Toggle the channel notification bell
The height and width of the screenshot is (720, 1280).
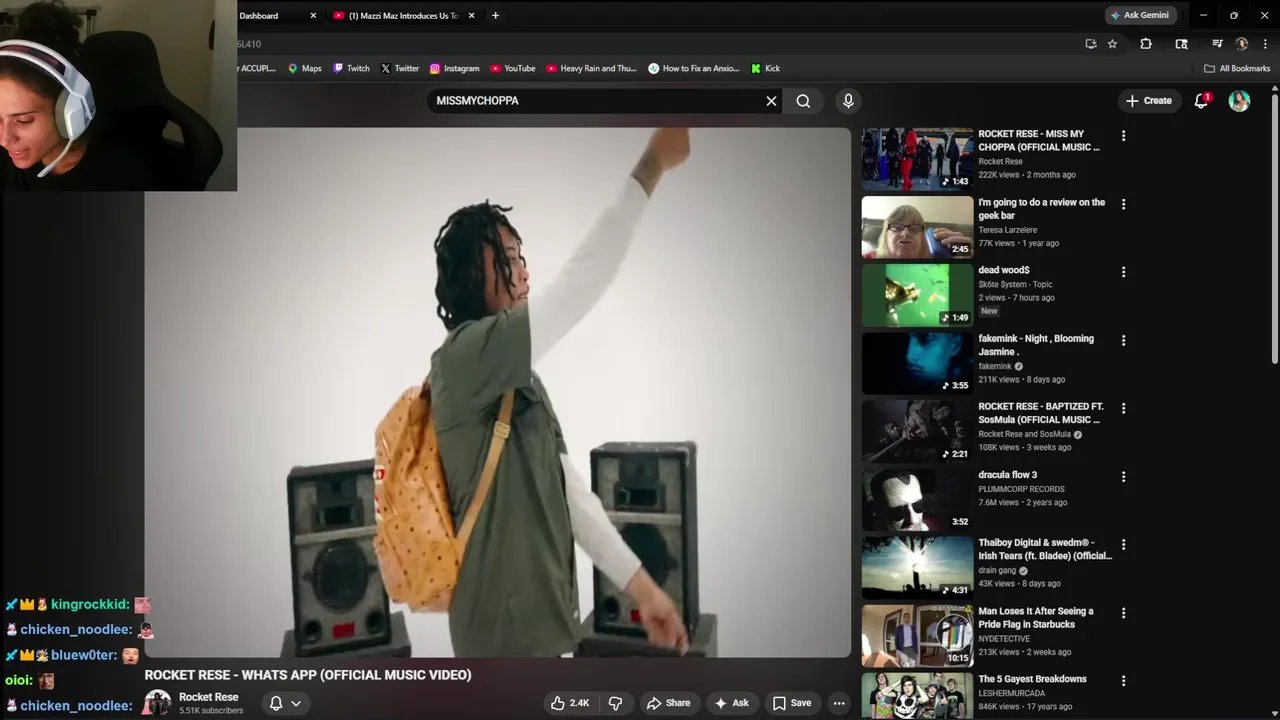tap(276, 703)
